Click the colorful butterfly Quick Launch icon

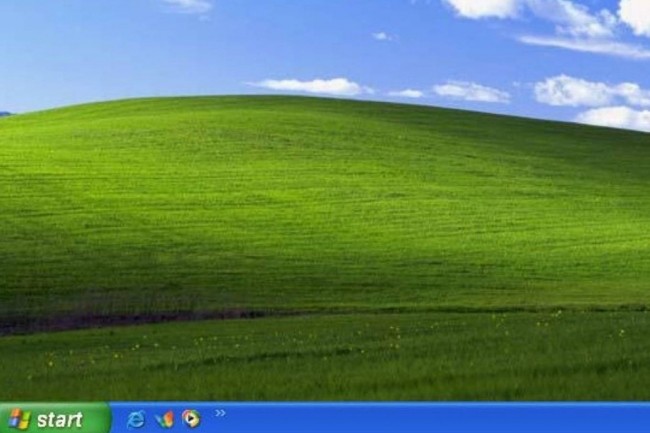(x=164, y=419)
